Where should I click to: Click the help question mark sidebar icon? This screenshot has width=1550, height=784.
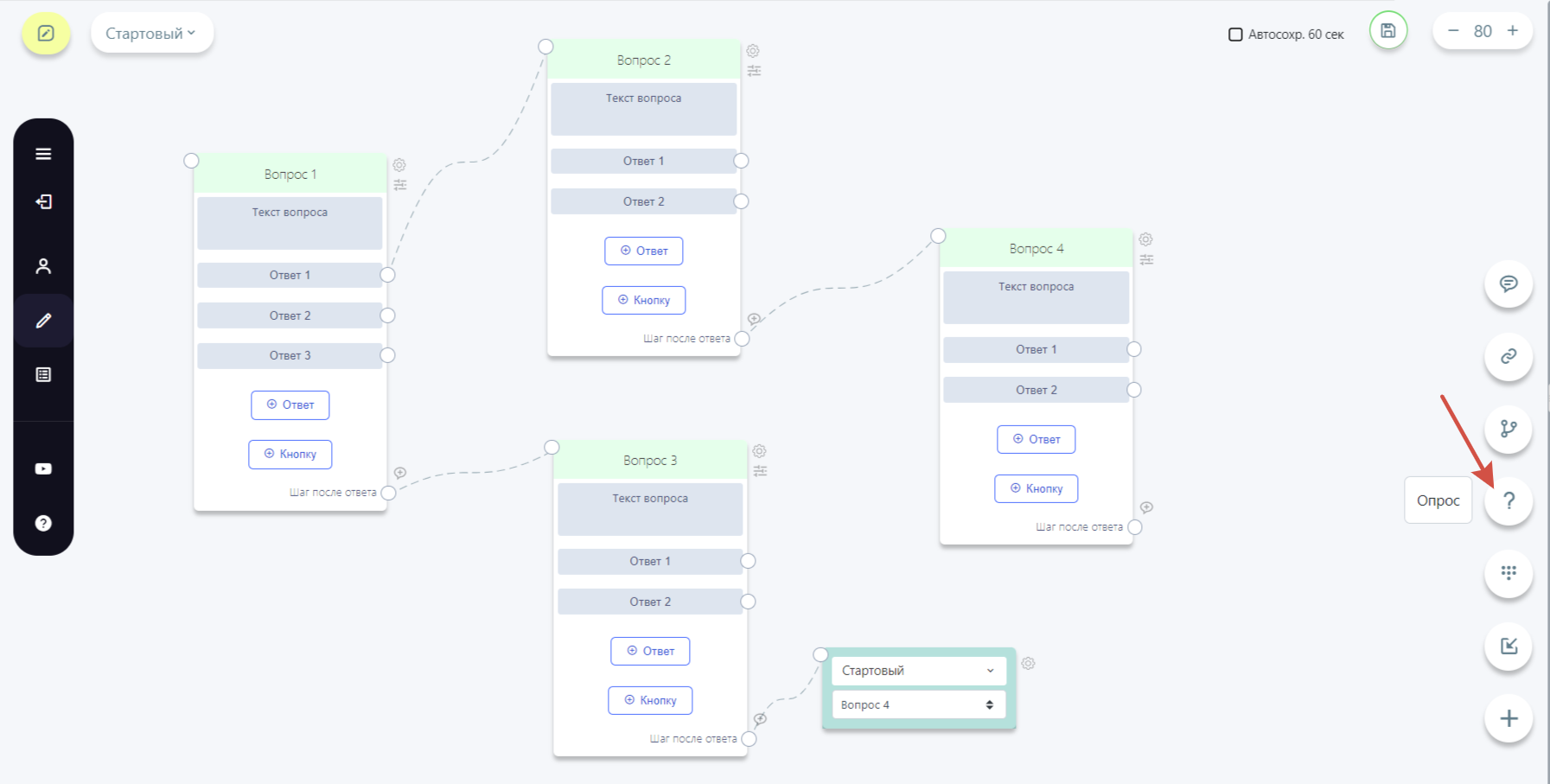[x=43, y=523]
